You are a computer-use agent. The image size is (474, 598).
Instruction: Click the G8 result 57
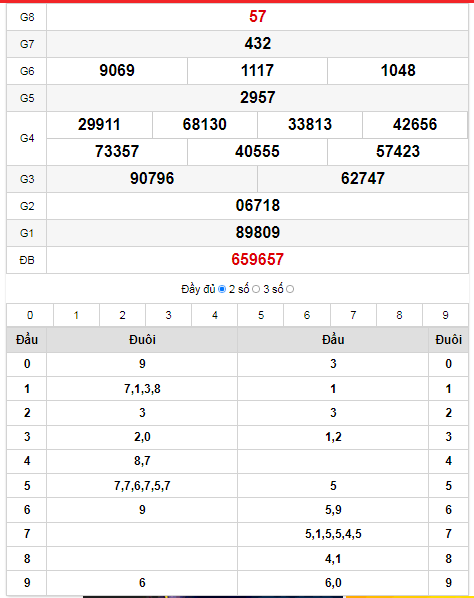[x=257, y=16]
